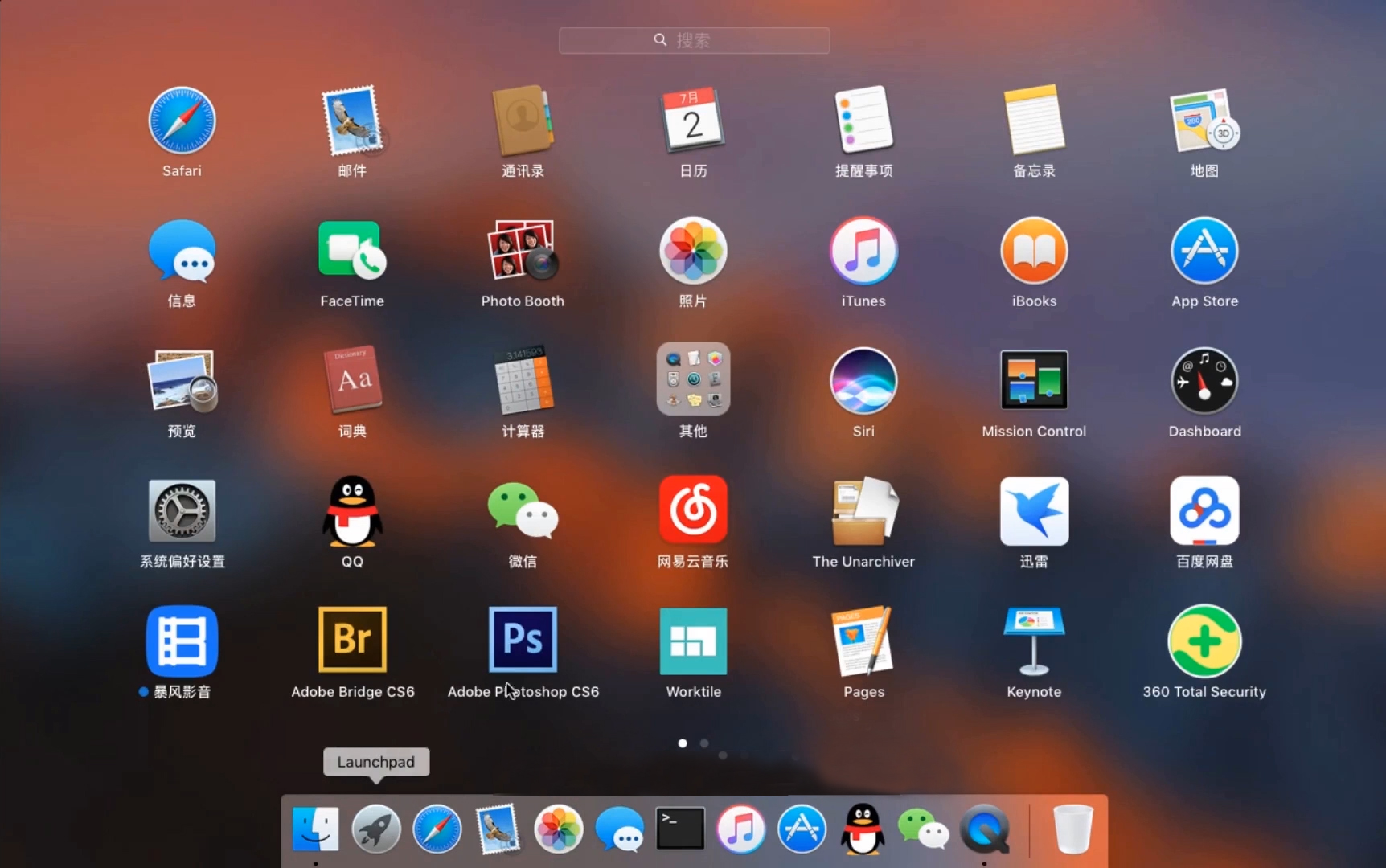Switch to QuickTime Player in the Dock

tap(985, 829)
